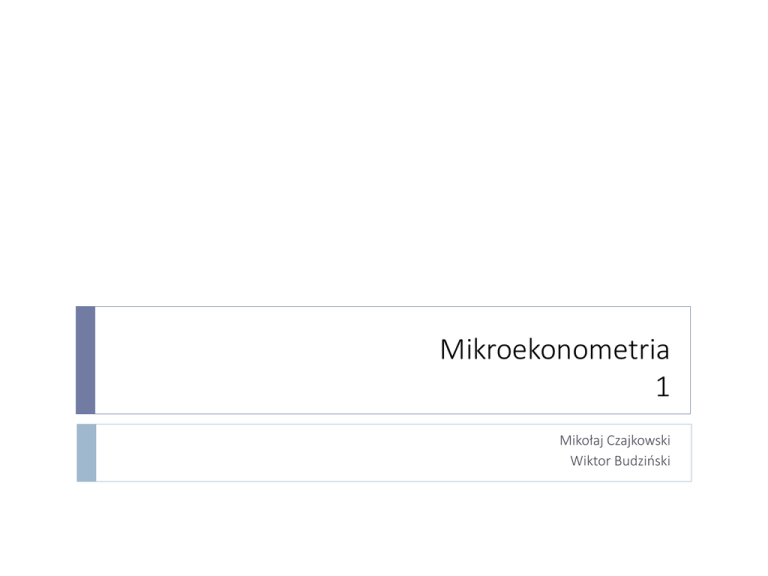The width and height of the screenshot is (768, 576).
Task: Click the right border of the title box
Action: tap(690, 360)
